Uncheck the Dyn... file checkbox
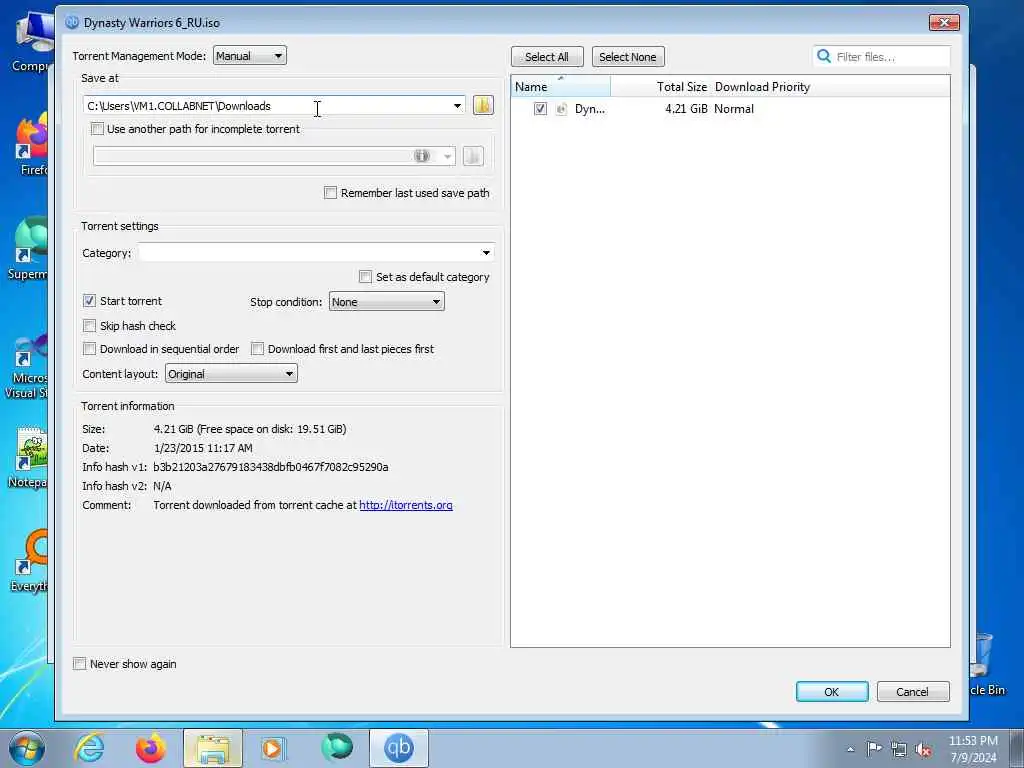This screenshot has width=1024, height=768. click(x=540, y=109)
